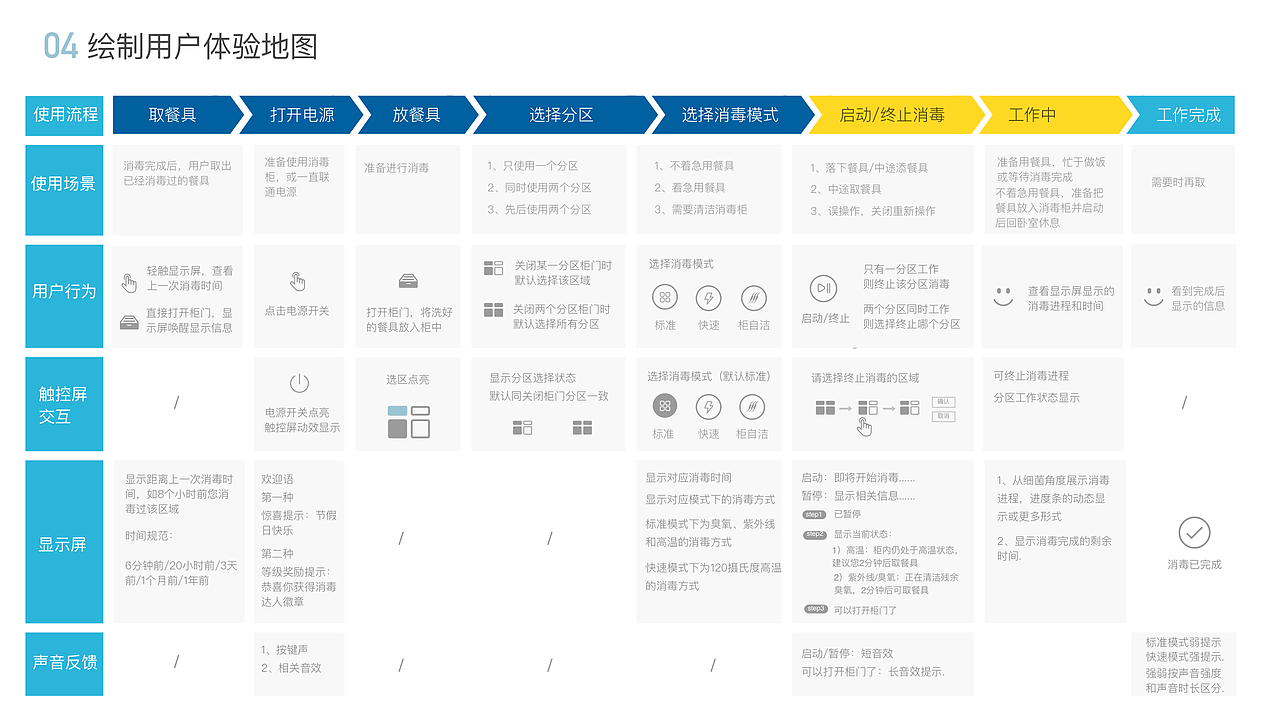
Task: Click the step1 status badge
Action: tap(815, 514)
